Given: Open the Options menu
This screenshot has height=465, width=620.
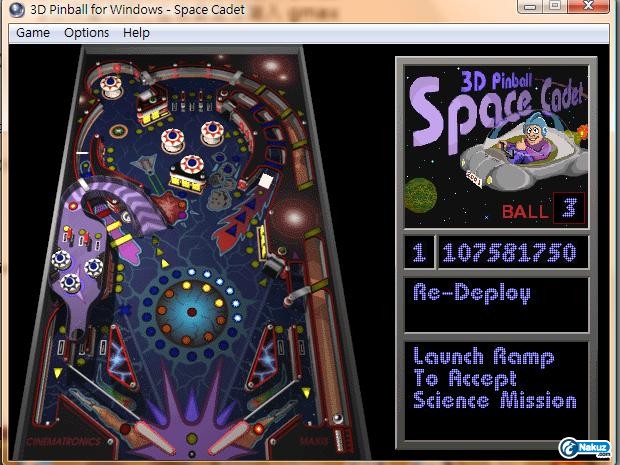Looking at the screenshot, I should pyautogui.click(x=86, y=32).
